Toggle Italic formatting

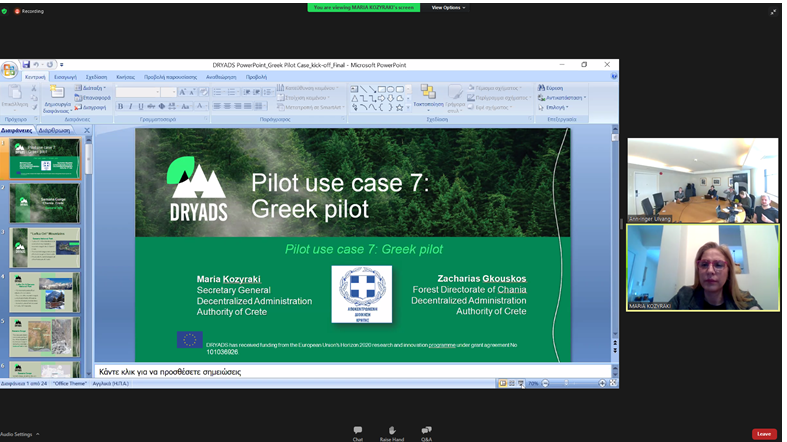pos(130,106)
